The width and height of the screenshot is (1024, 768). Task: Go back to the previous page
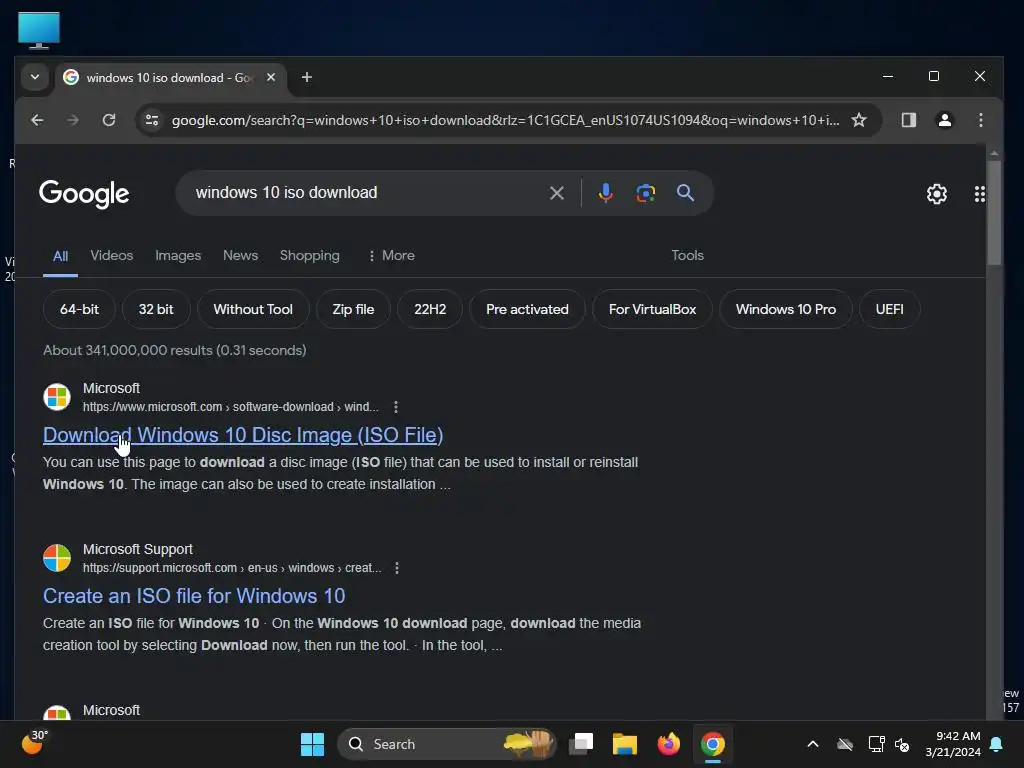[37, 120]
